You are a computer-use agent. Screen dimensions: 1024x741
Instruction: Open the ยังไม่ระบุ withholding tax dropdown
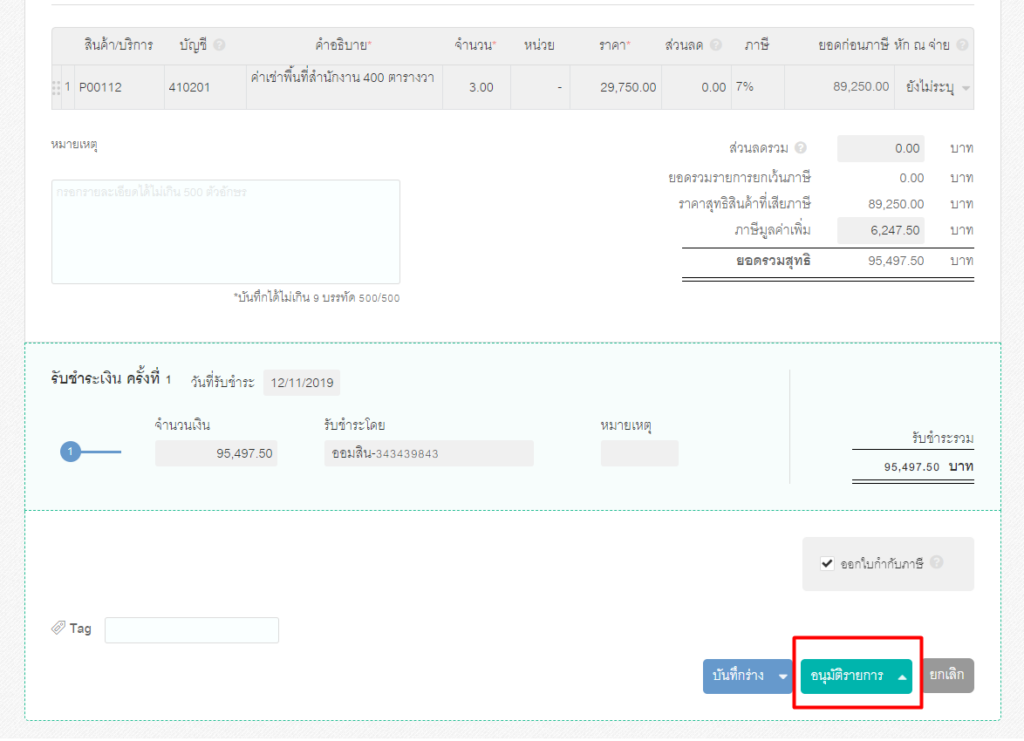[x=937, y=88]
